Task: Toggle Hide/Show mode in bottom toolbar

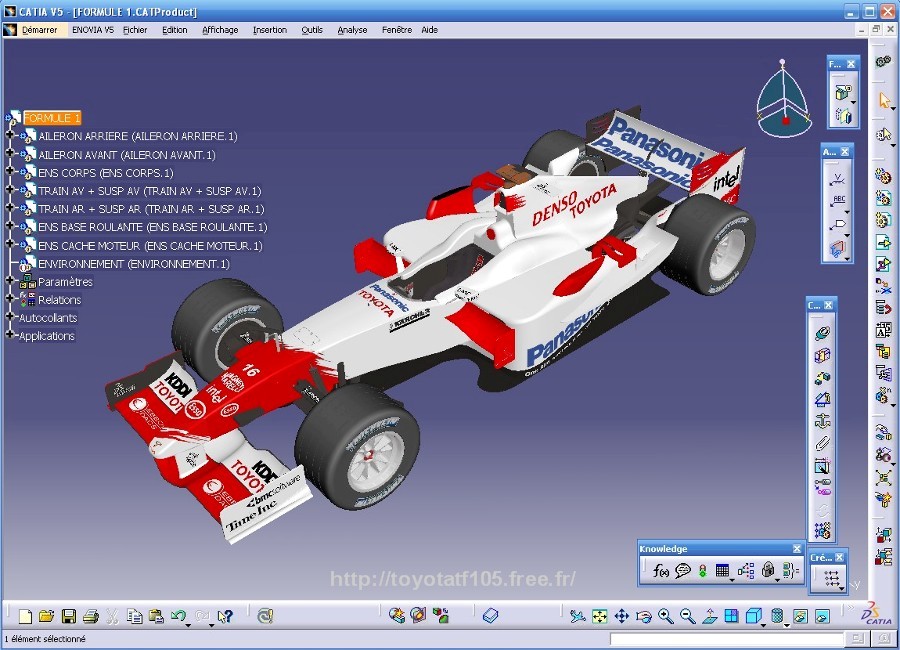Action: click(800, 616)
